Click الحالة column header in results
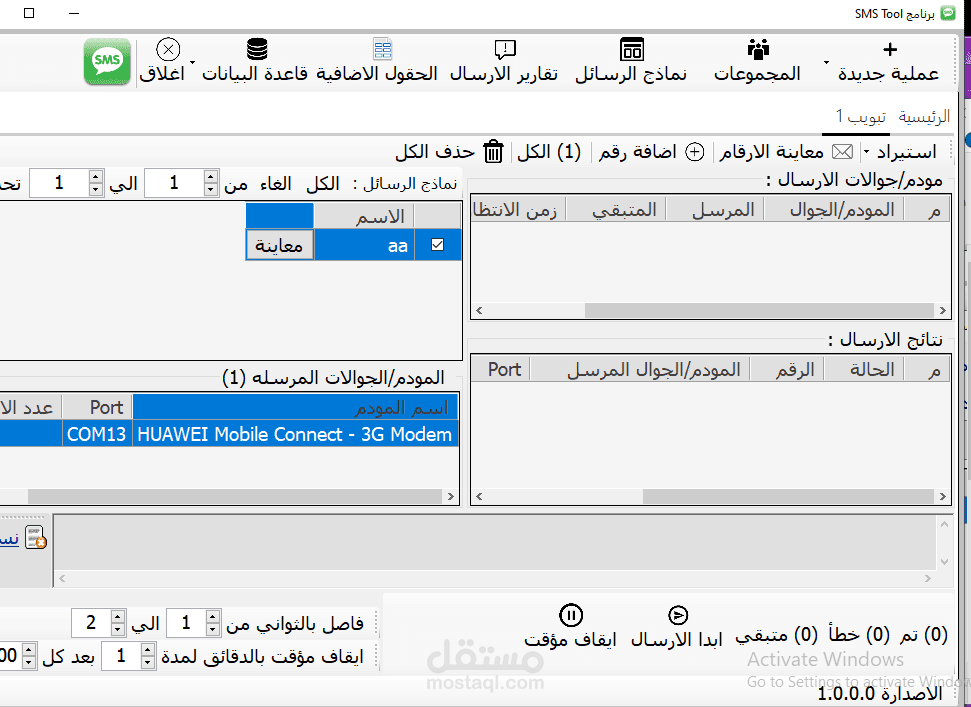The width and height of the screenshot is (971, 707). 864,370
